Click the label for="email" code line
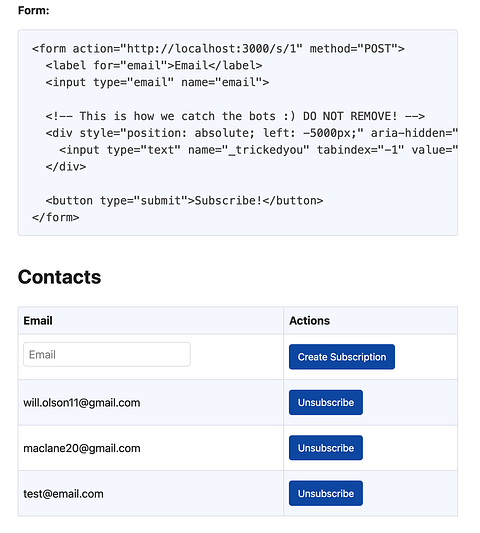 [x=154, y=65]
